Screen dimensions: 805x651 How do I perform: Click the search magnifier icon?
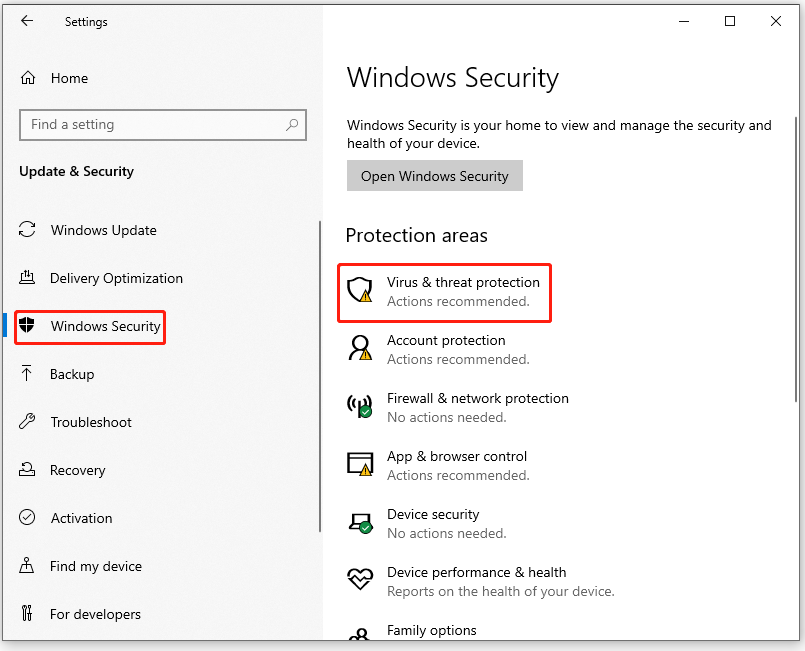coord(292,125)
